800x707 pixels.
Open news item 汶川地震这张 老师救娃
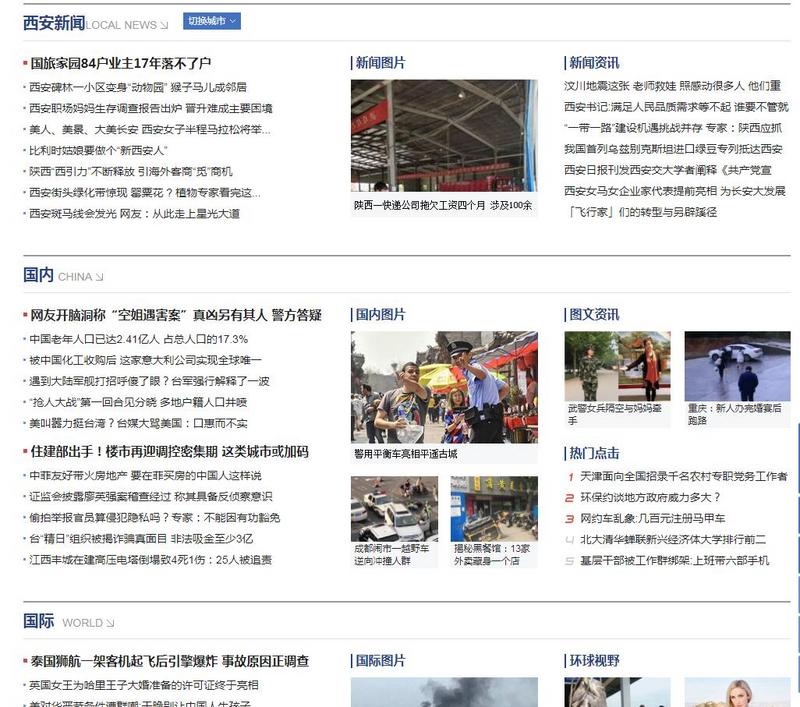coord(672,86)
